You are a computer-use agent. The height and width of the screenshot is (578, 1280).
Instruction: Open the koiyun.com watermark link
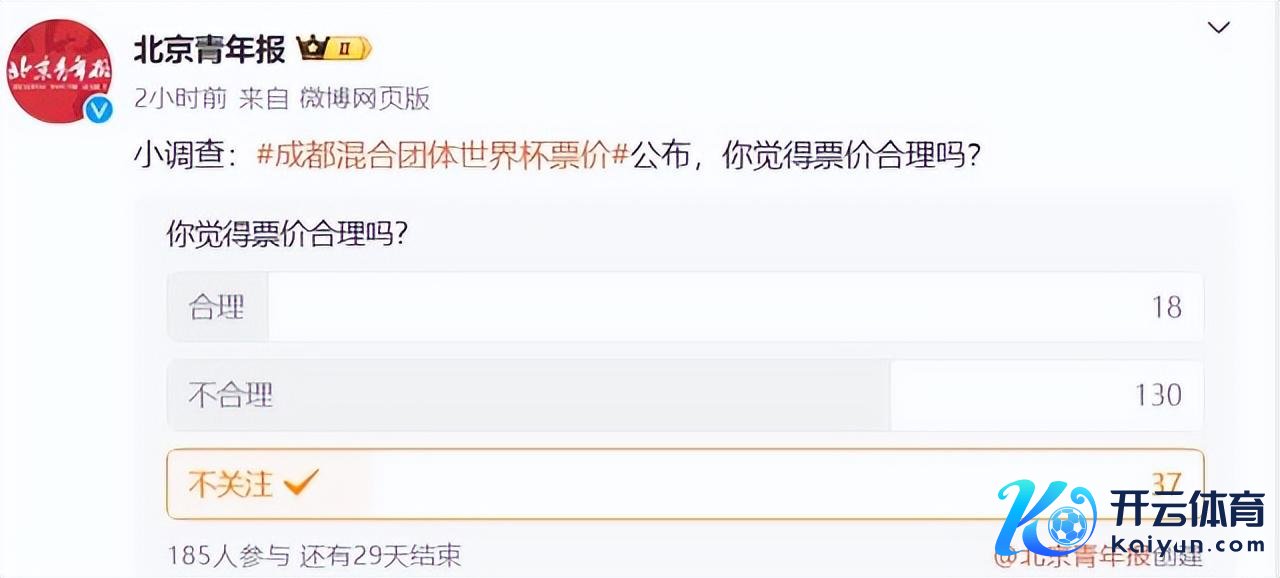point(1188,545)
